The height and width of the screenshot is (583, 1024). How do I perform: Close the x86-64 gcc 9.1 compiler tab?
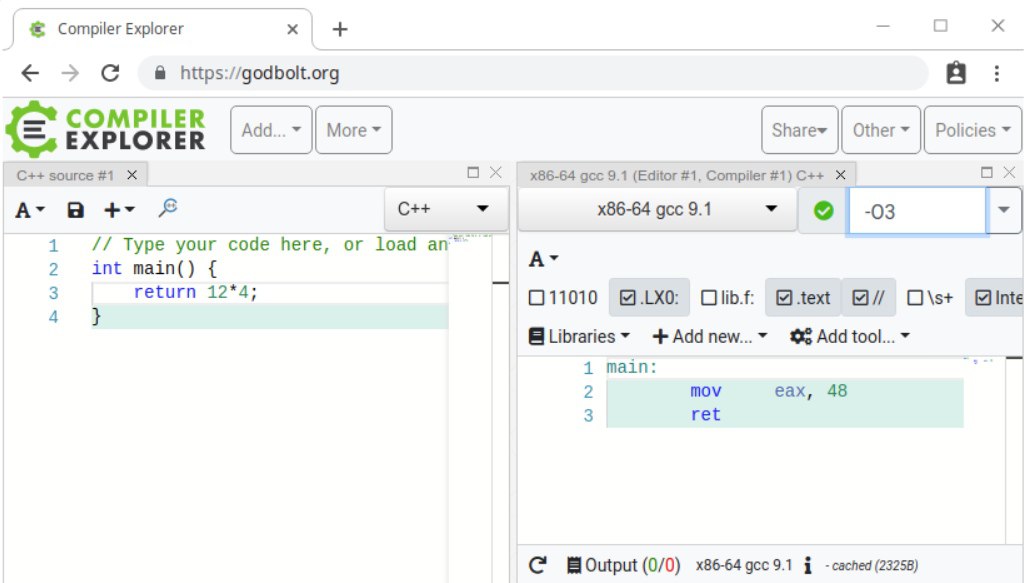coord(840,175)
